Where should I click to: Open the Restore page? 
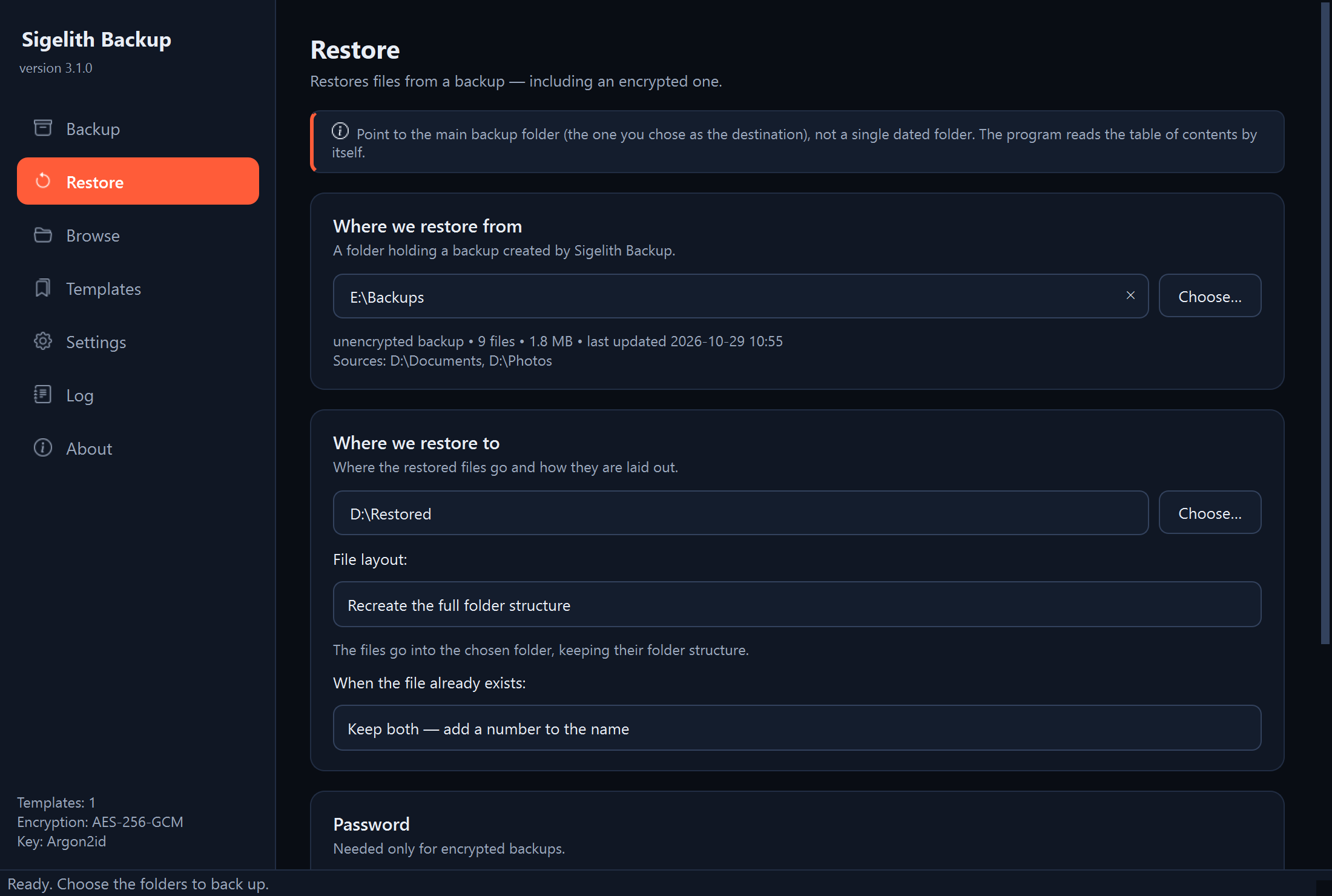coord(138,182)
